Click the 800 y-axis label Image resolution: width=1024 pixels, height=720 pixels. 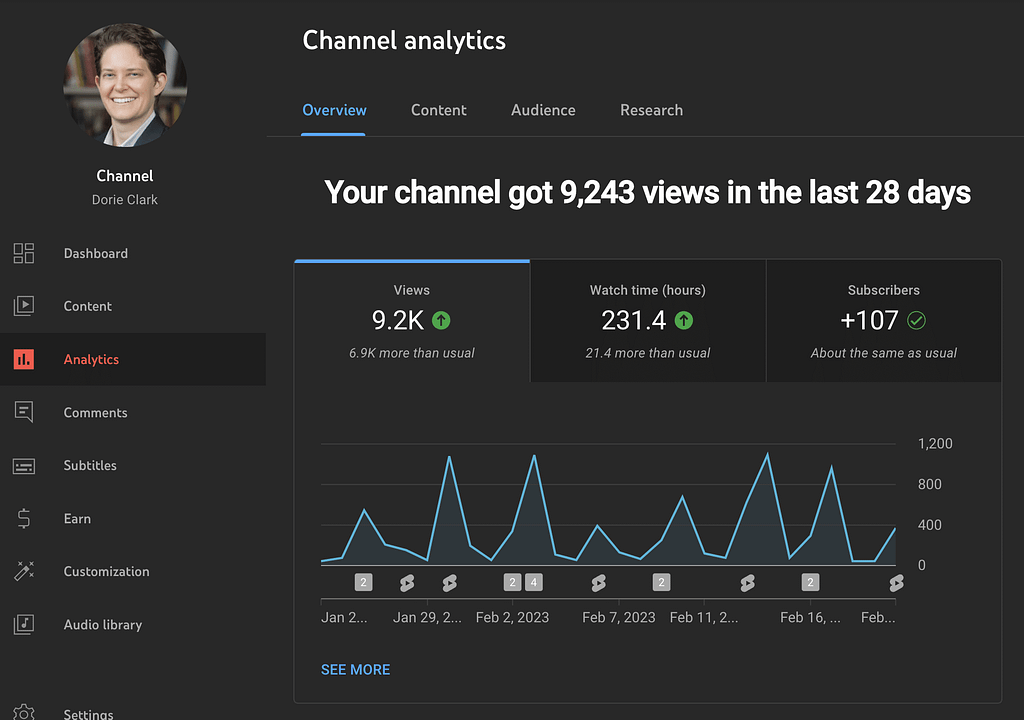point(929,484)
